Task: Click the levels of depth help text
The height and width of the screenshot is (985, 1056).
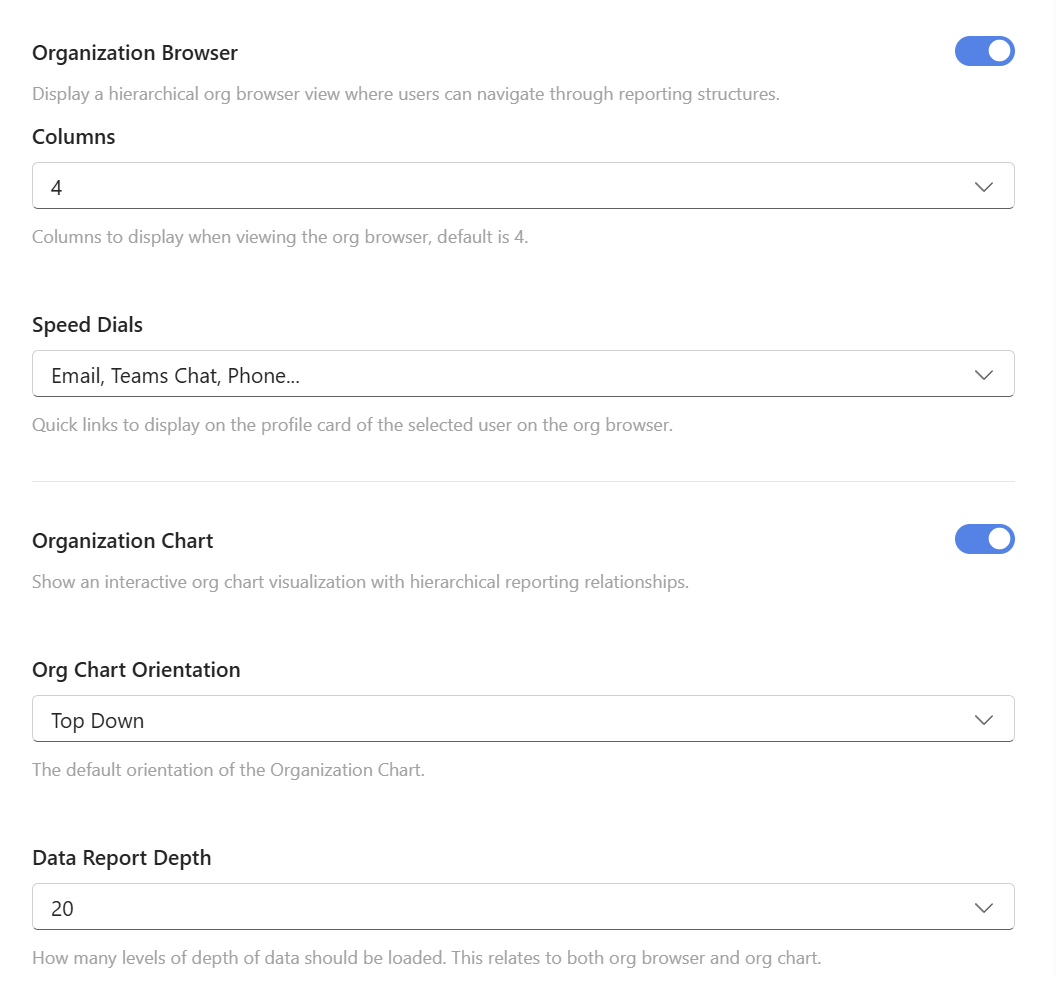Action: tap(426, 958)
